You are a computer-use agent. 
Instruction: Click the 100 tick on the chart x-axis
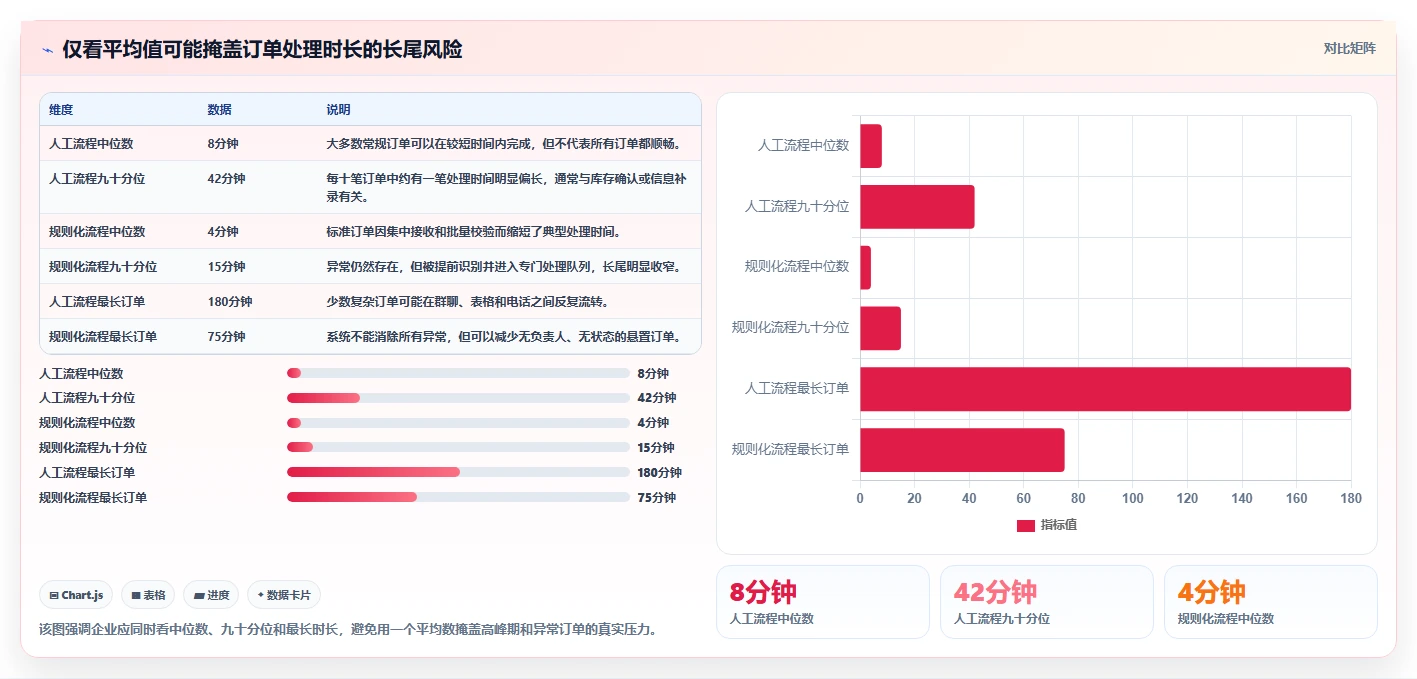point(1133,498)
